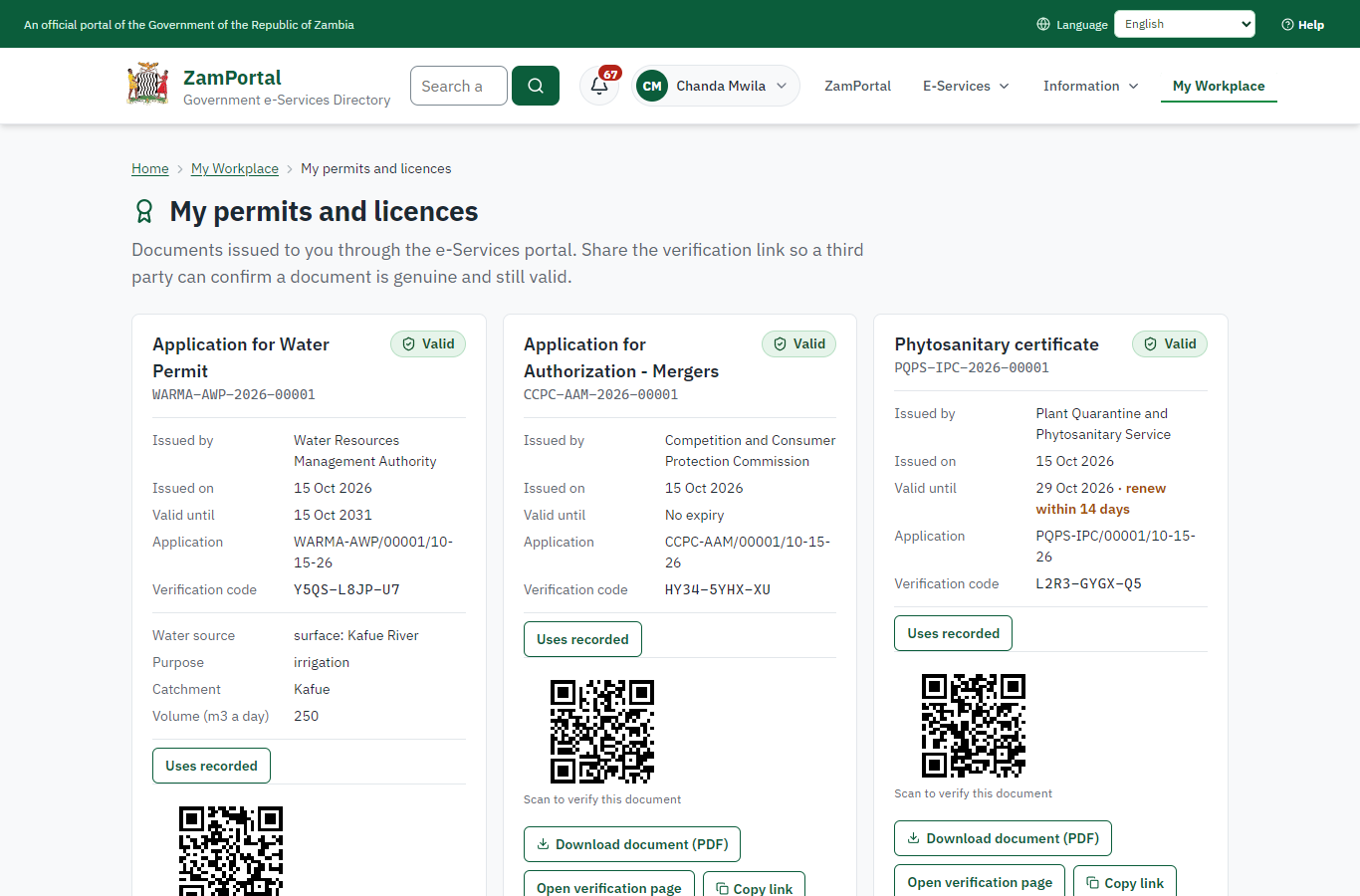Open verification page for Phytosanitary certificate
The width and height of the screenshot is (1360, 896).
[980, 881]
